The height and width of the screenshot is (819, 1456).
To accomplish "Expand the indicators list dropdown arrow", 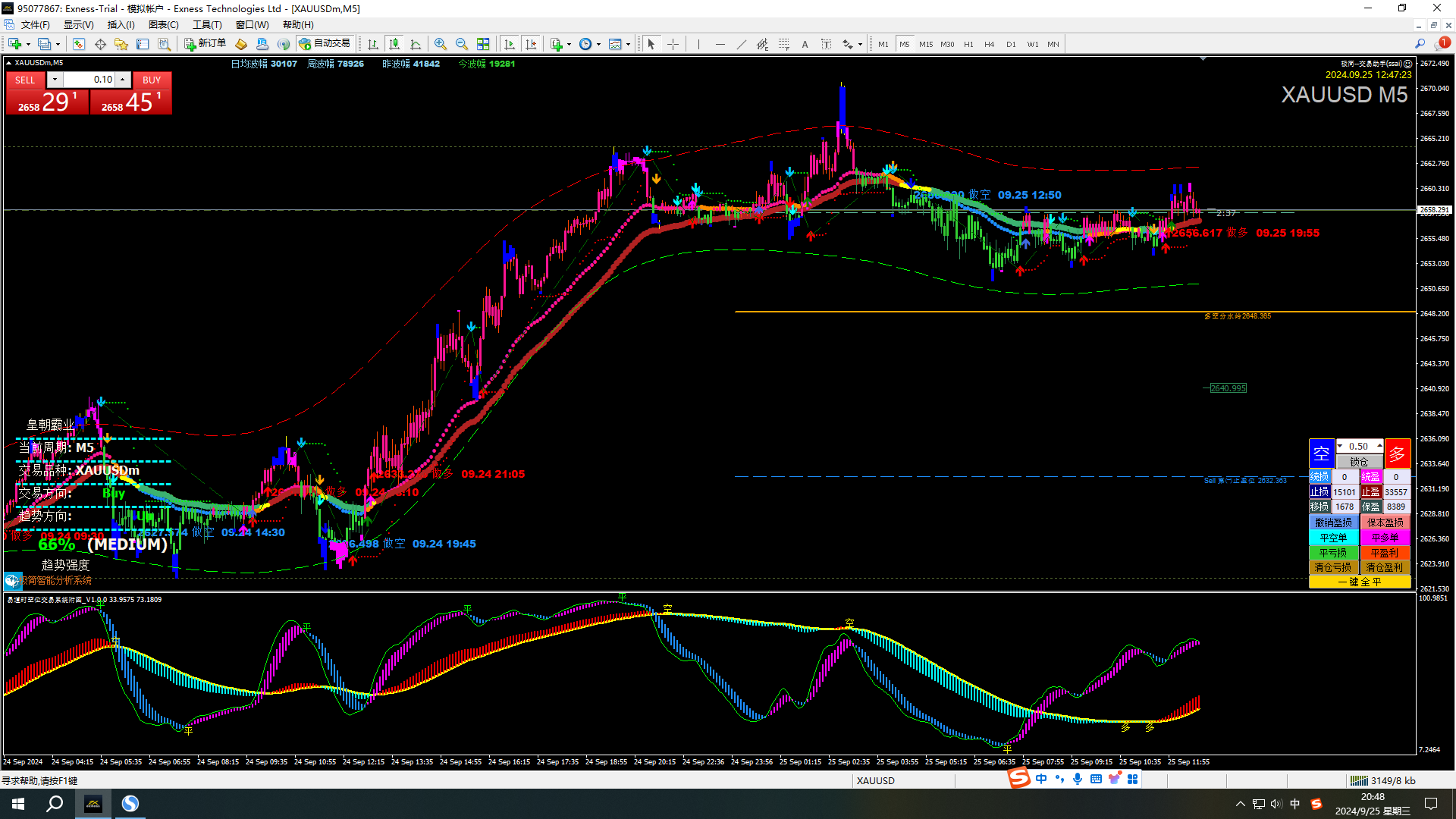I will pyautogui.click(x=569, y=44).
